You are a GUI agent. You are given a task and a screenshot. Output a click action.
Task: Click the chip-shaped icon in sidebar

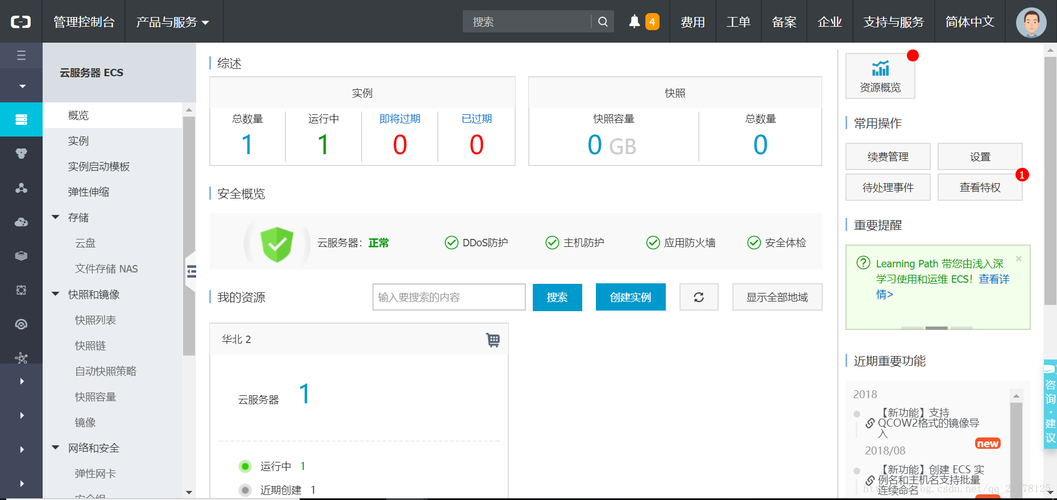coord(21,290)
